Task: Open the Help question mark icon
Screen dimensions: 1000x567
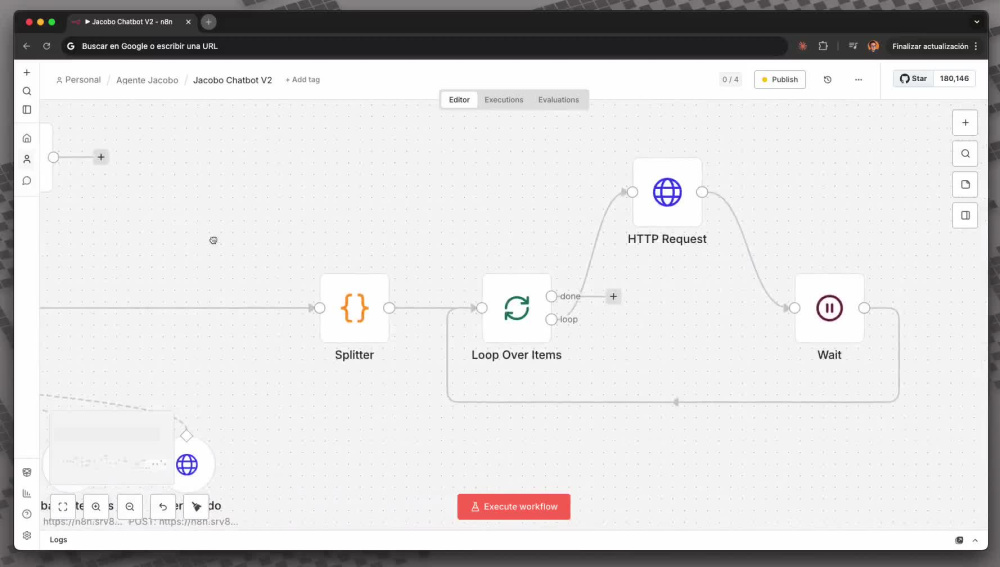Action: 27,514
